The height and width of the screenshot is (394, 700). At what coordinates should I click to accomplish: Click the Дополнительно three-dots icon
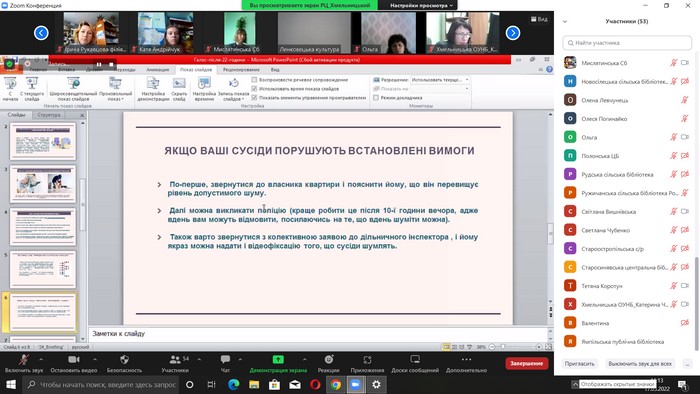pyautogui.click(x=466, y=360)
